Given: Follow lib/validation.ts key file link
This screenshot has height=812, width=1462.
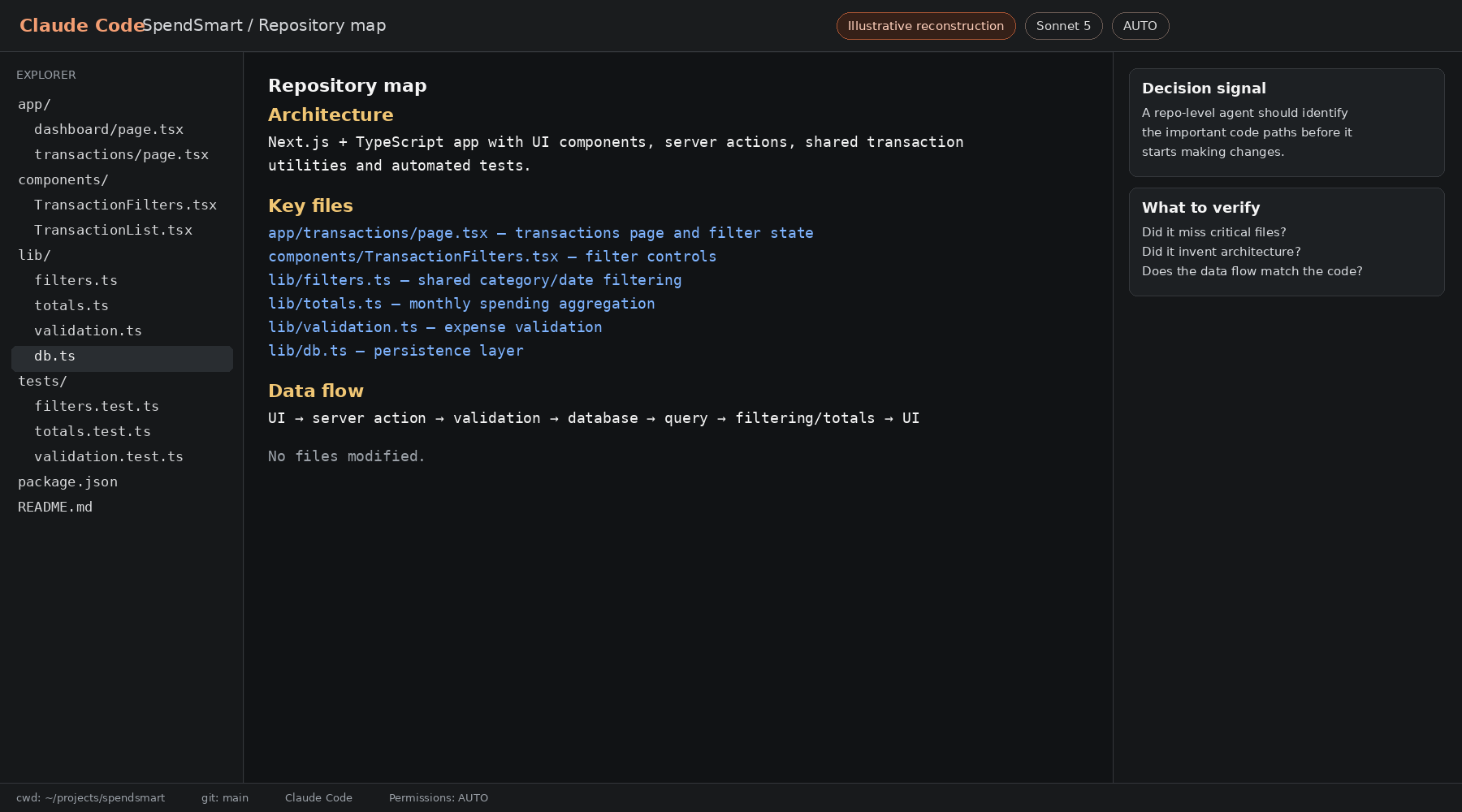Looking at the screenshot, I should pyautogui.click(x=435, y=328).
